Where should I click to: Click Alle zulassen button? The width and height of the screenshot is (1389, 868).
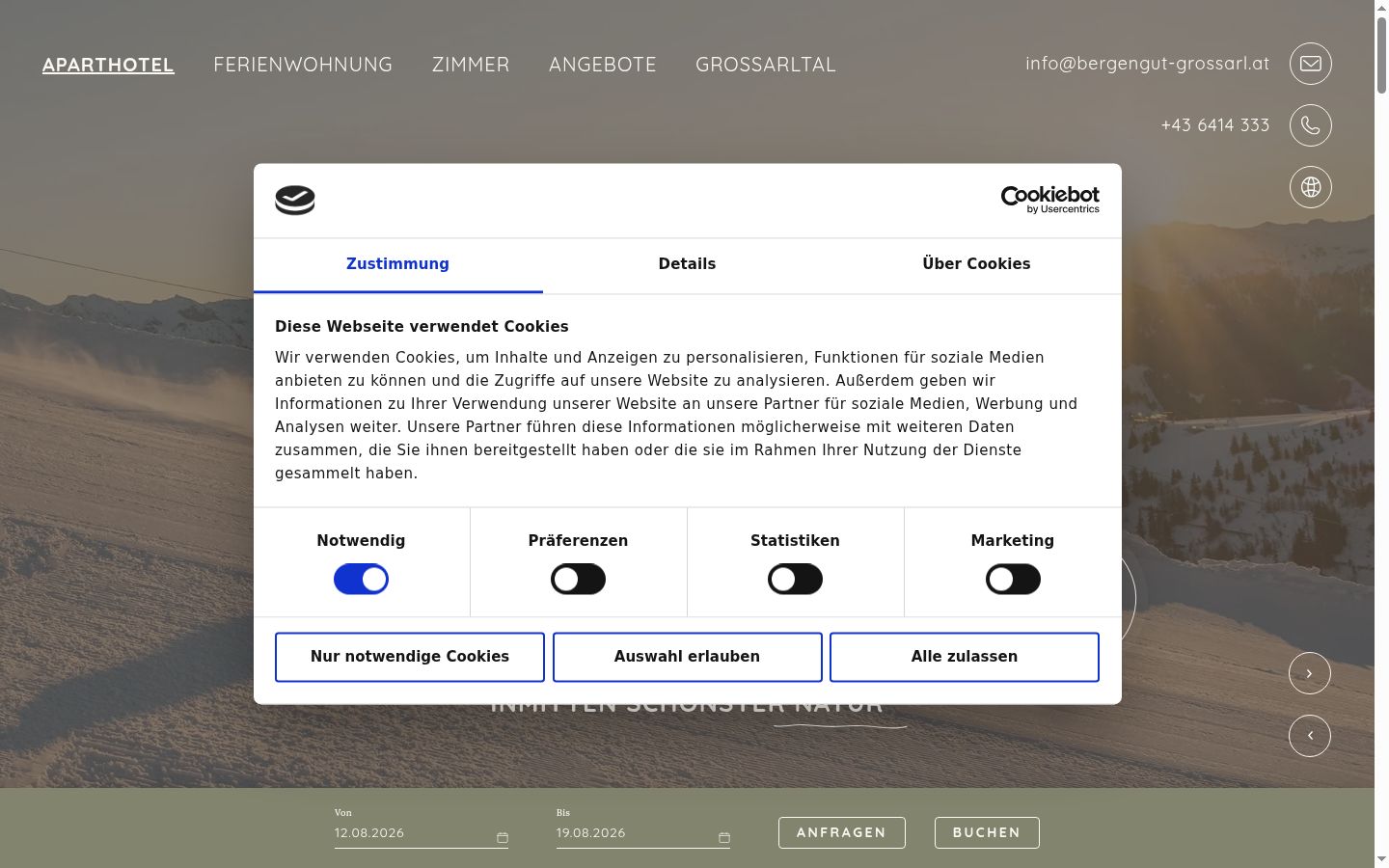[x=965, y=657]
